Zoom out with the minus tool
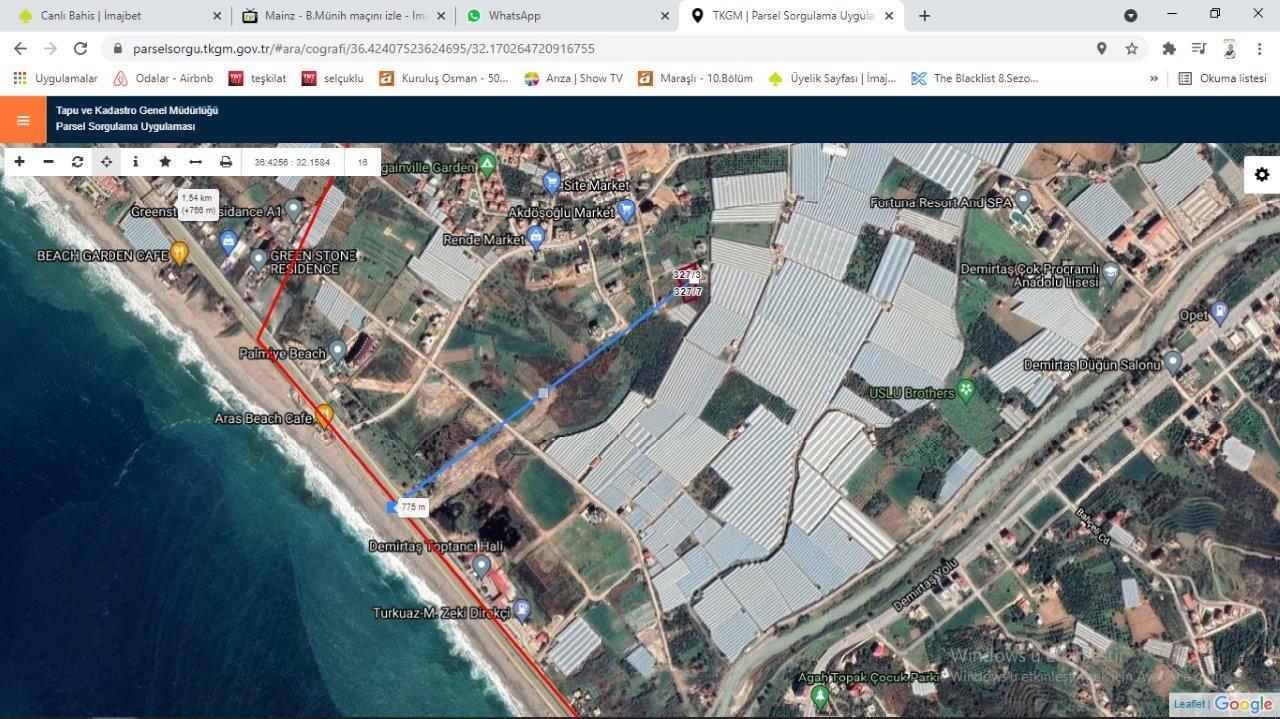 pos(48,161)
